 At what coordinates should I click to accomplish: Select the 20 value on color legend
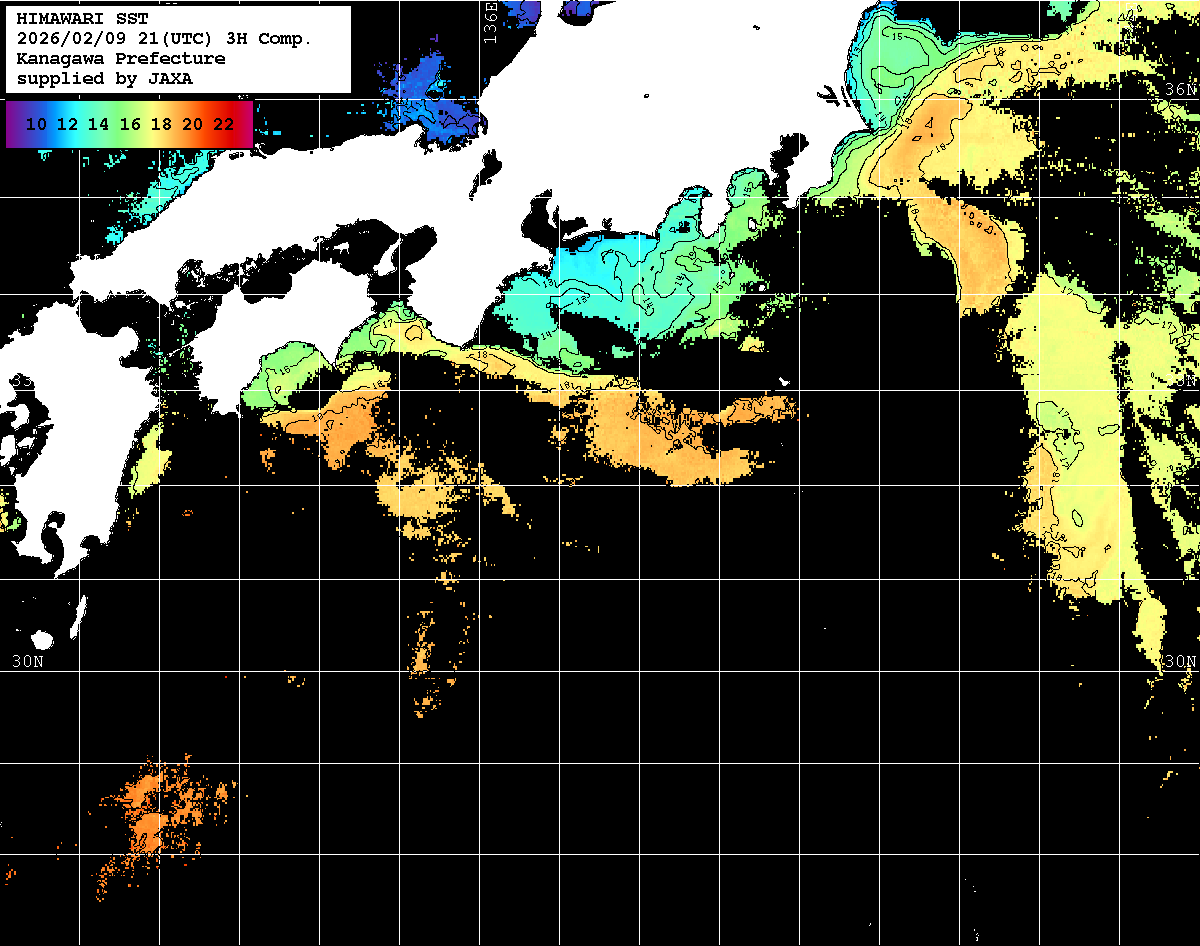tap(192, 124)
